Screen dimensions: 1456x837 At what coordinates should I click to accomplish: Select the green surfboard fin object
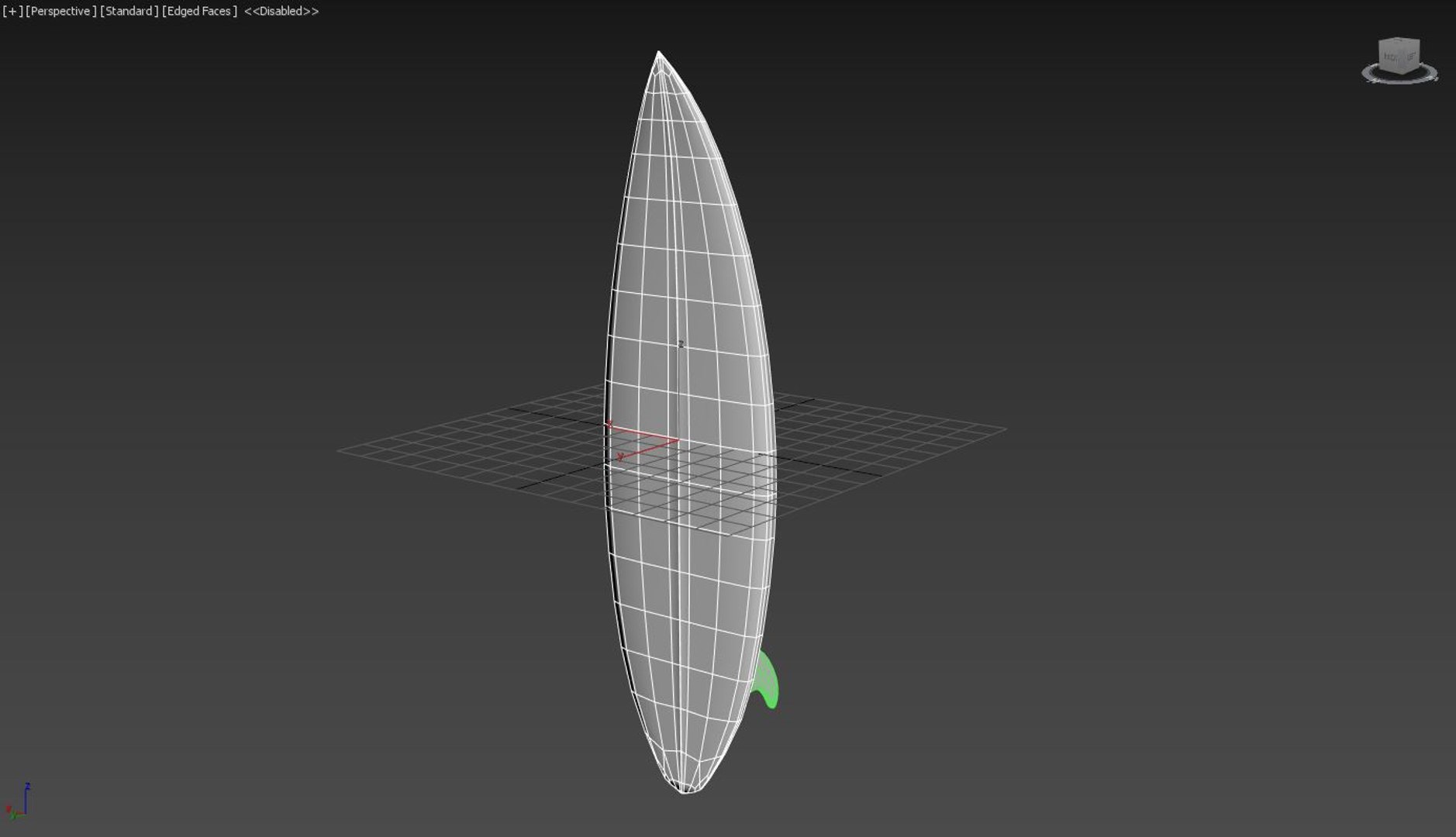pyautogui.click(x=768, y=680)
